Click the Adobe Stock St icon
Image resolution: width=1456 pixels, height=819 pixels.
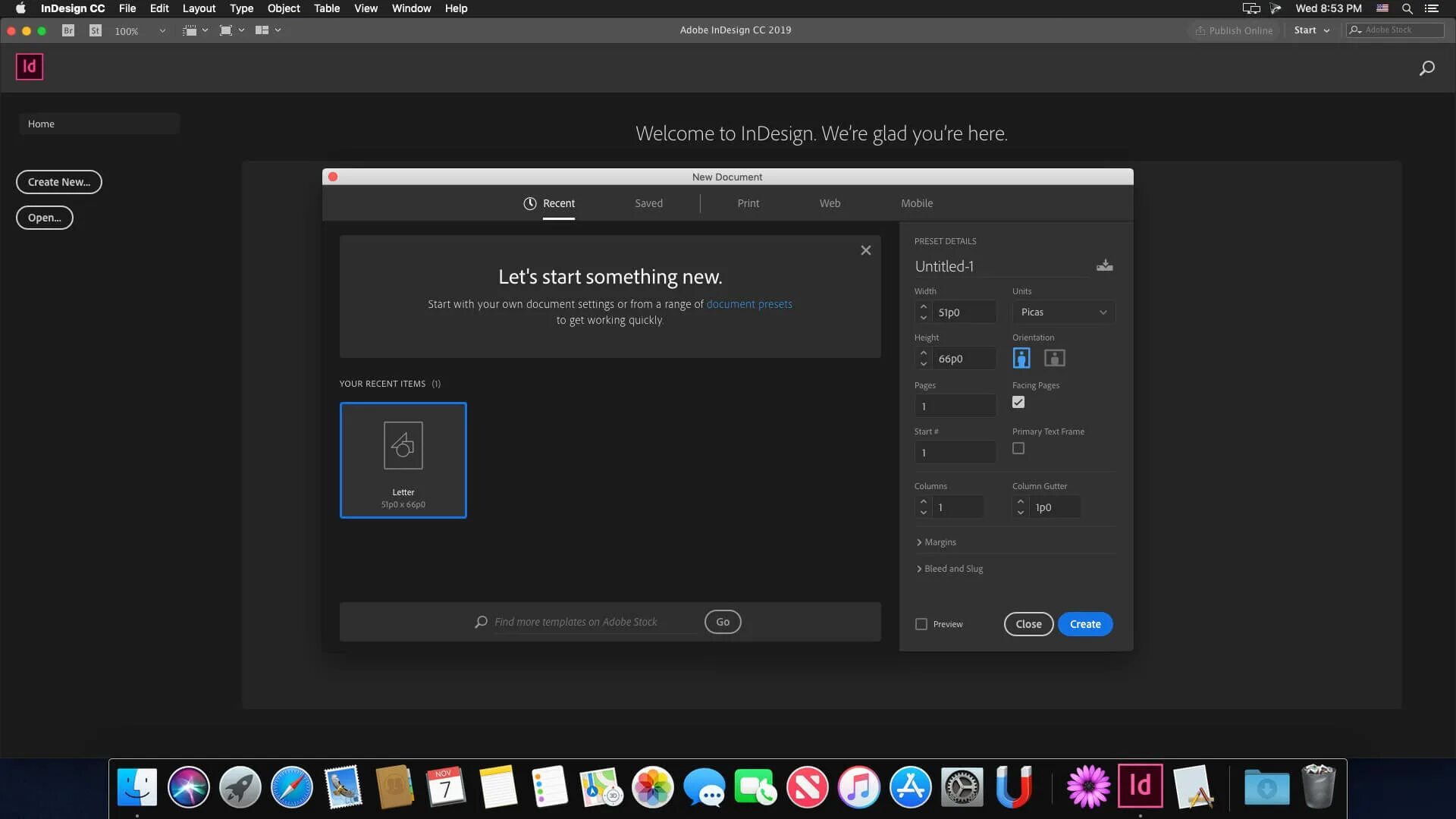(x=96, y=30)
